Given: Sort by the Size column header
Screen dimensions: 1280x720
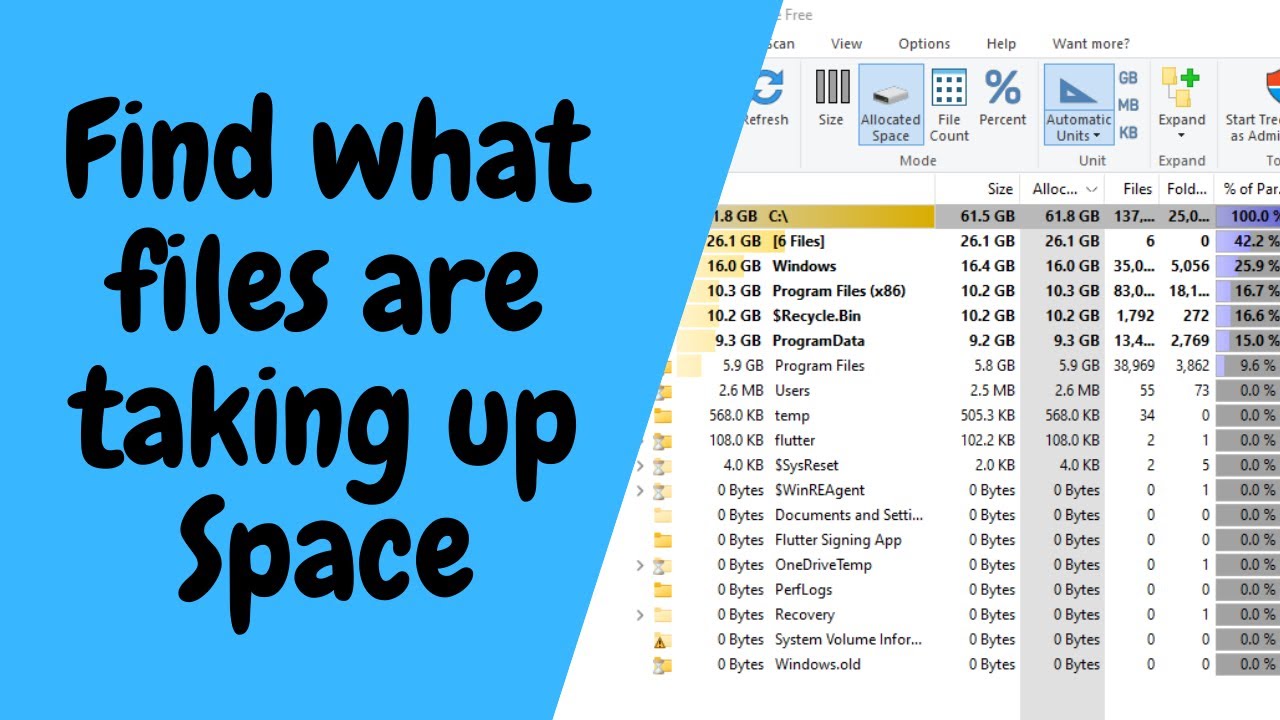Looking at the screenshot, I should (x=978, y=188).
